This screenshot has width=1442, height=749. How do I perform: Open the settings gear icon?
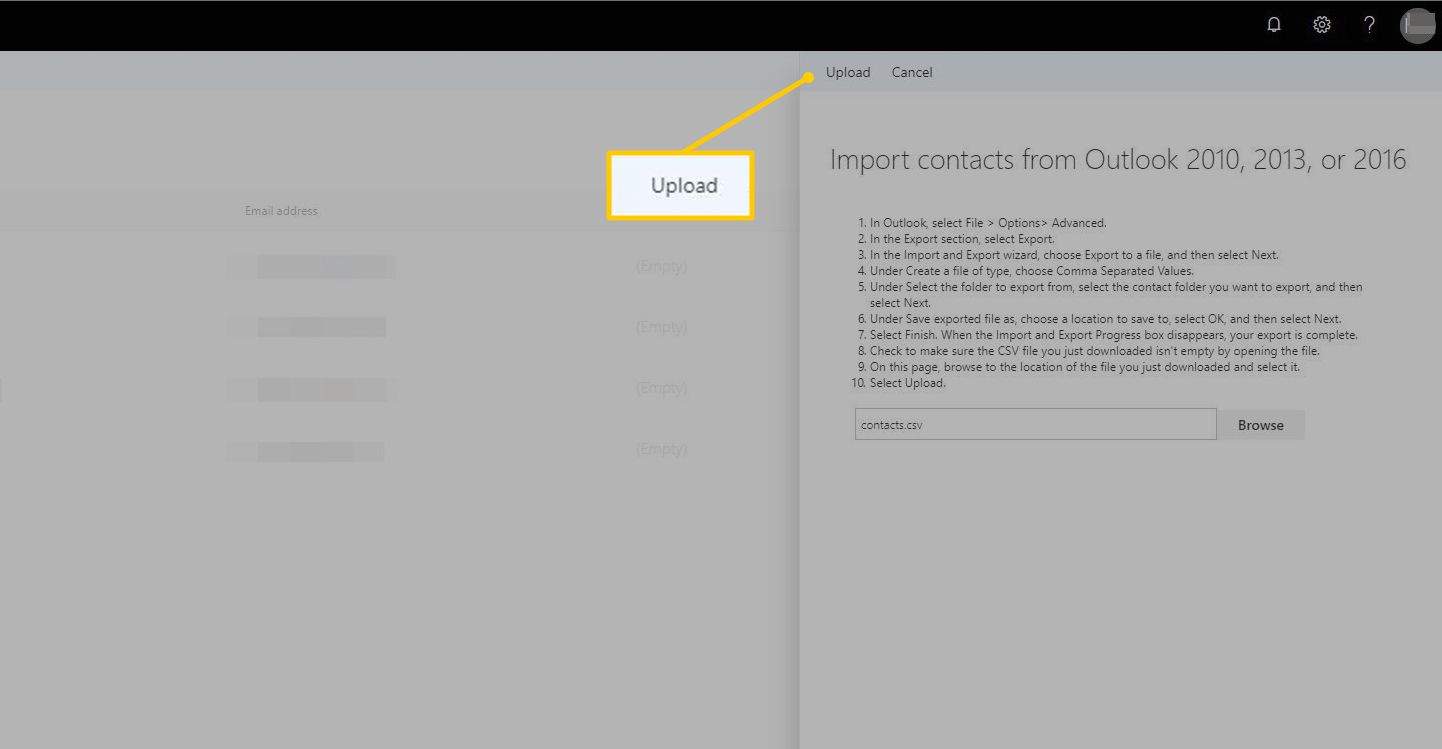point(1322,25)
